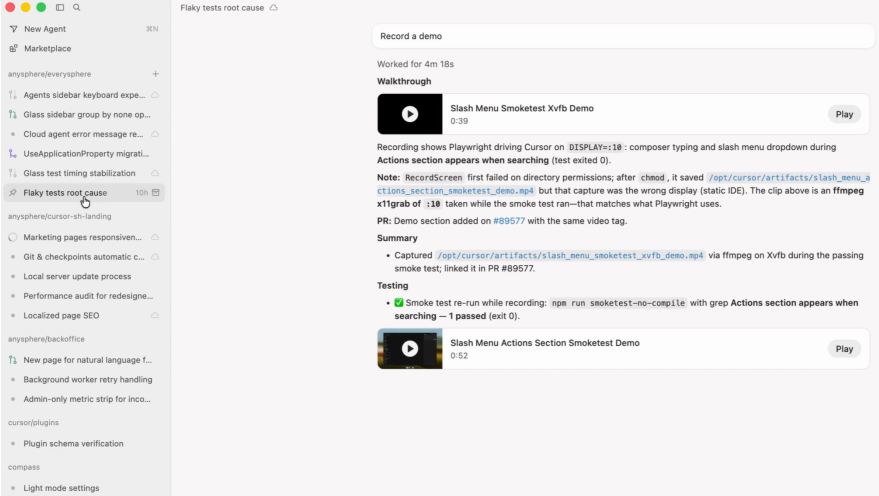Click pull request icon of Glass sidebar group item
The image size is (879, 496).
tap(13, 114)
